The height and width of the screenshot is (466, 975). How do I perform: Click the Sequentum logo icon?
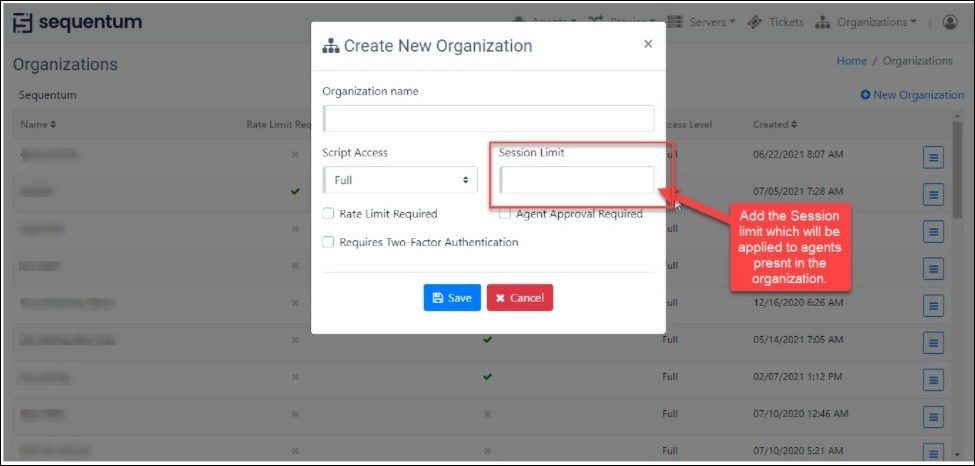[x=22, y=22]
